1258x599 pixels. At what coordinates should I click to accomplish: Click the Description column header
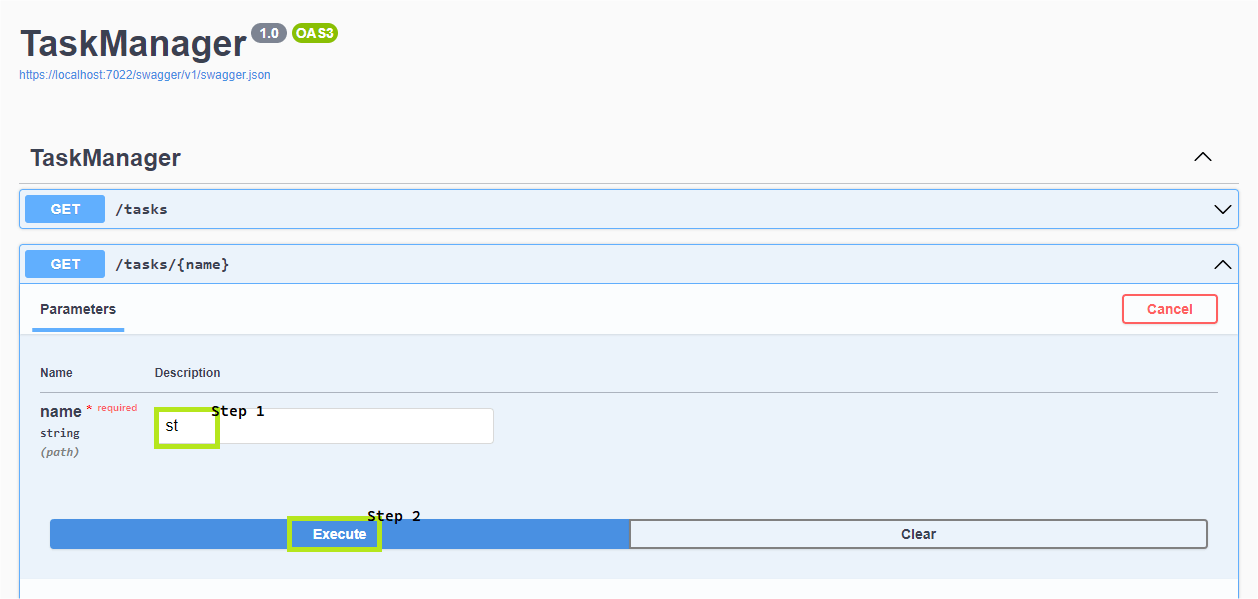tap(187, 373)
